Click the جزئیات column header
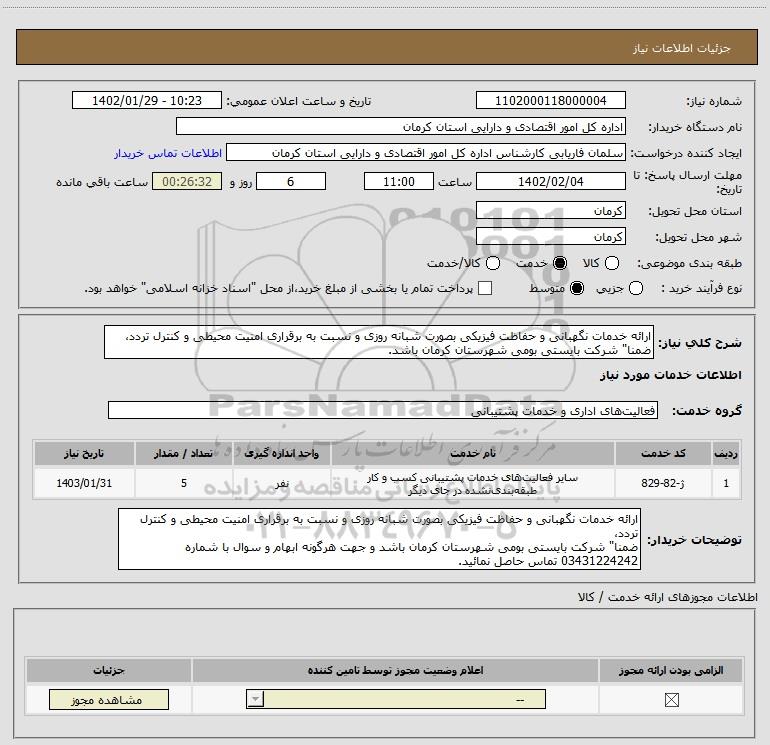Screen dimensions: 770x745 [109, 670]
